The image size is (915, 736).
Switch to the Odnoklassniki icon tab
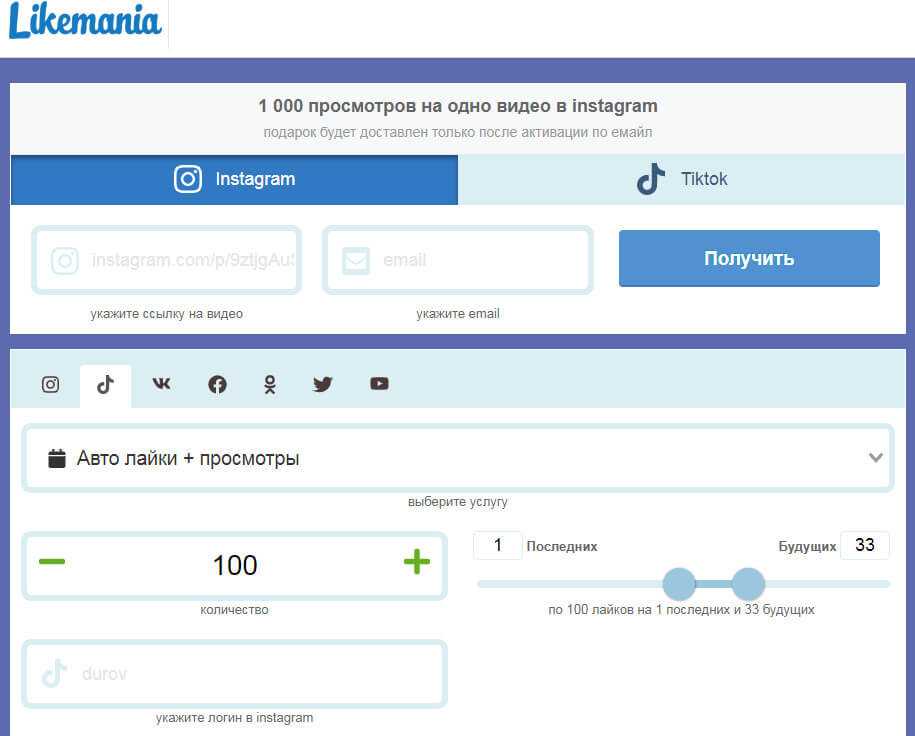coord(269,384)
